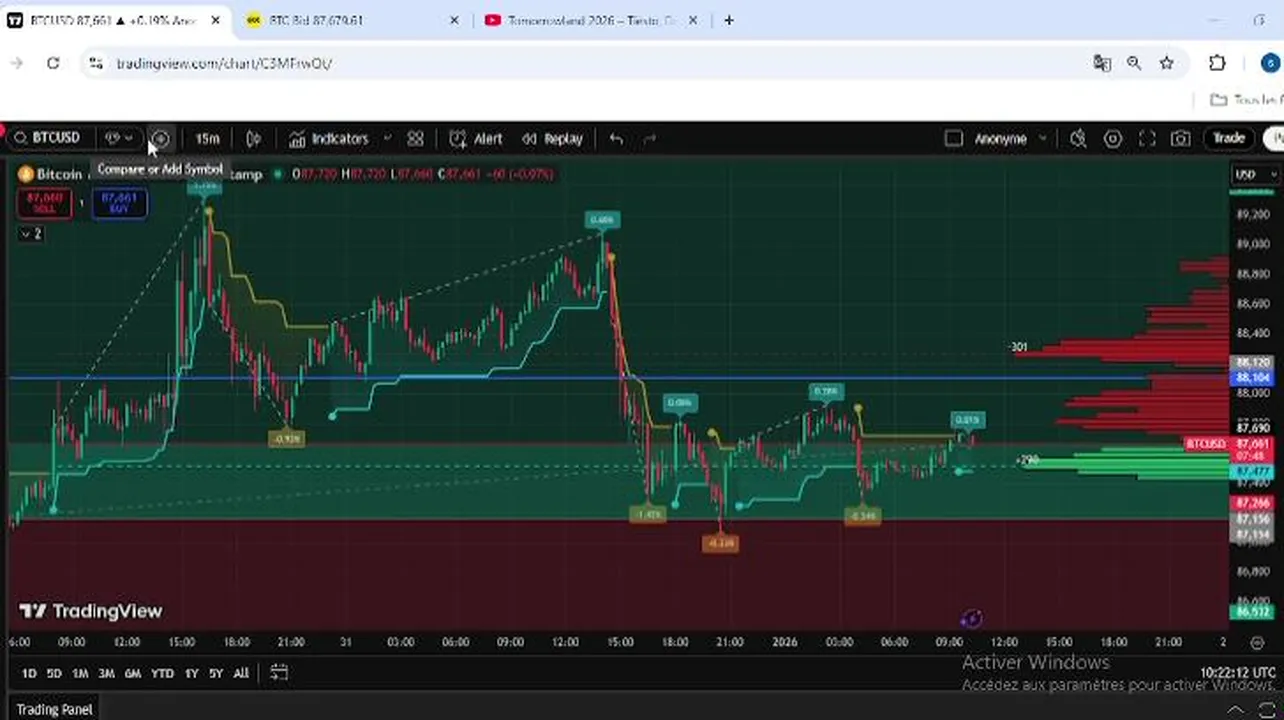Select the YTD time range
This screenshot has height=720, width=1284.
(162, 673)
